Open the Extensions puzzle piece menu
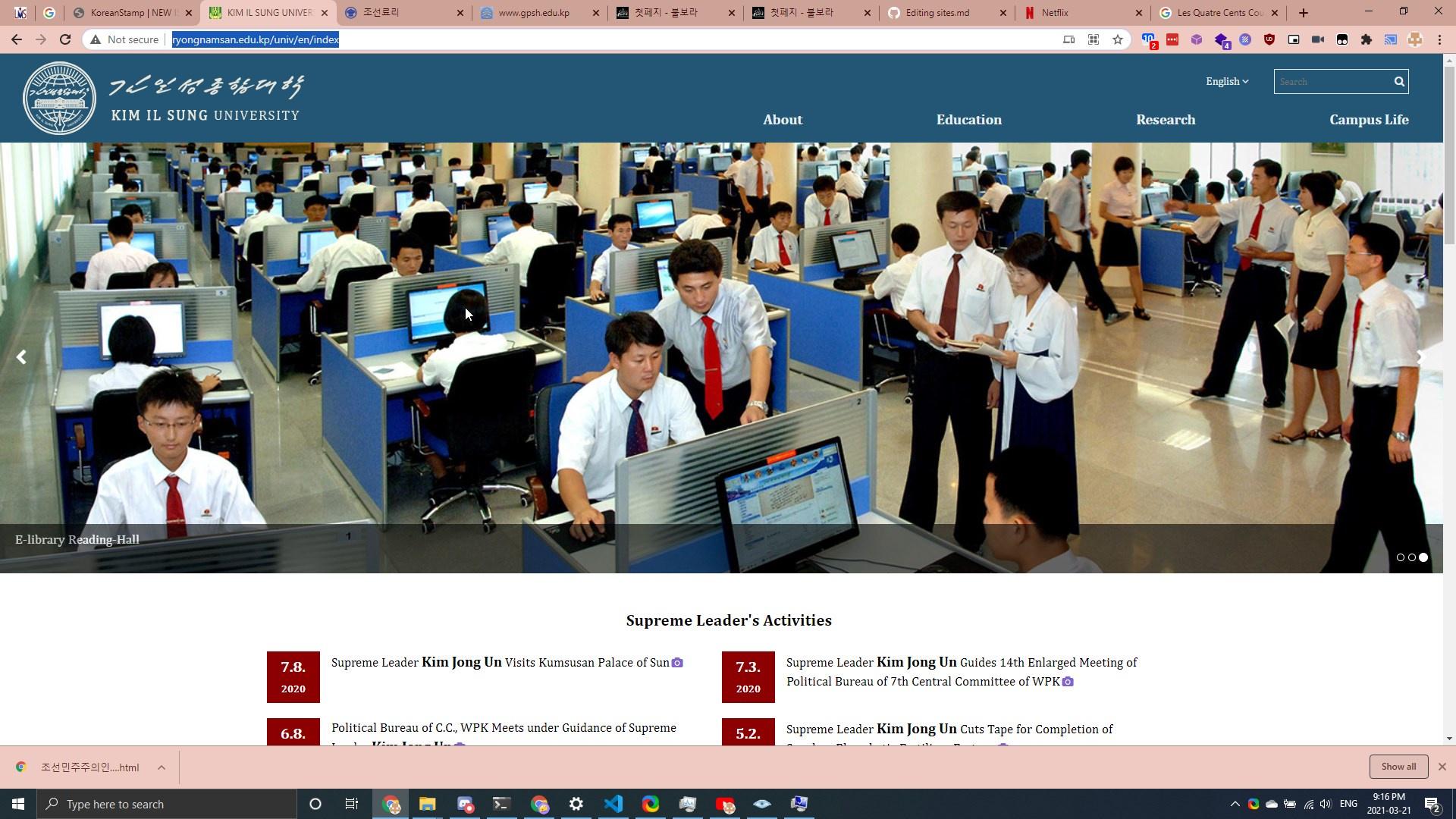 [1367, 39]
